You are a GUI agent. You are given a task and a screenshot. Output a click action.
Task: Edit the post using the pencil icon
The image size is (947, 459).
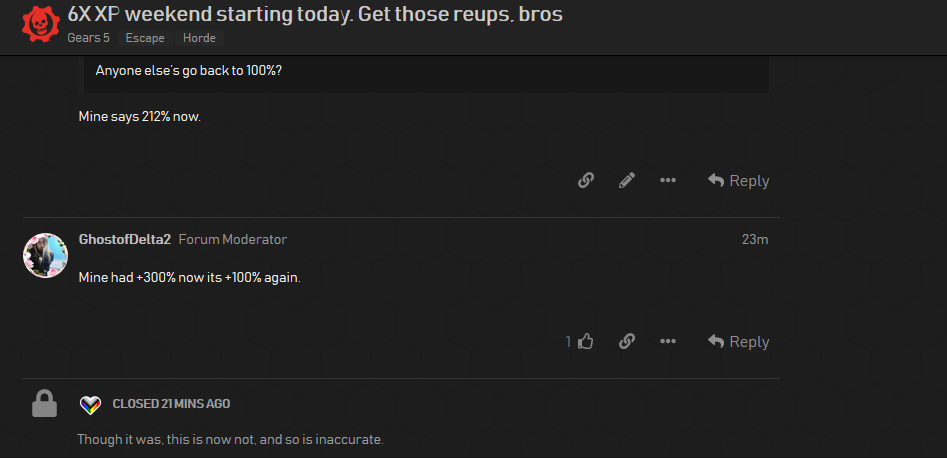627,180
